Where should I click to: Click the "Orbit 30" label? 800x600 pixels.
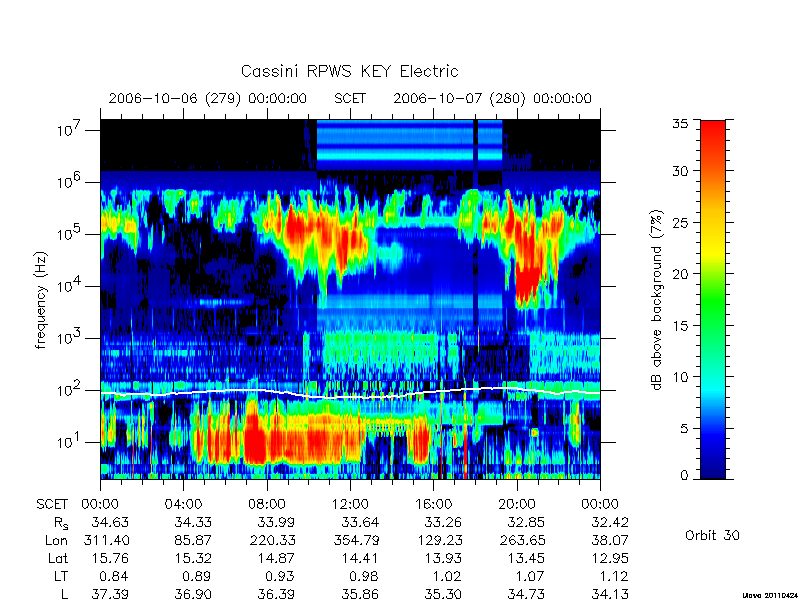712,536
